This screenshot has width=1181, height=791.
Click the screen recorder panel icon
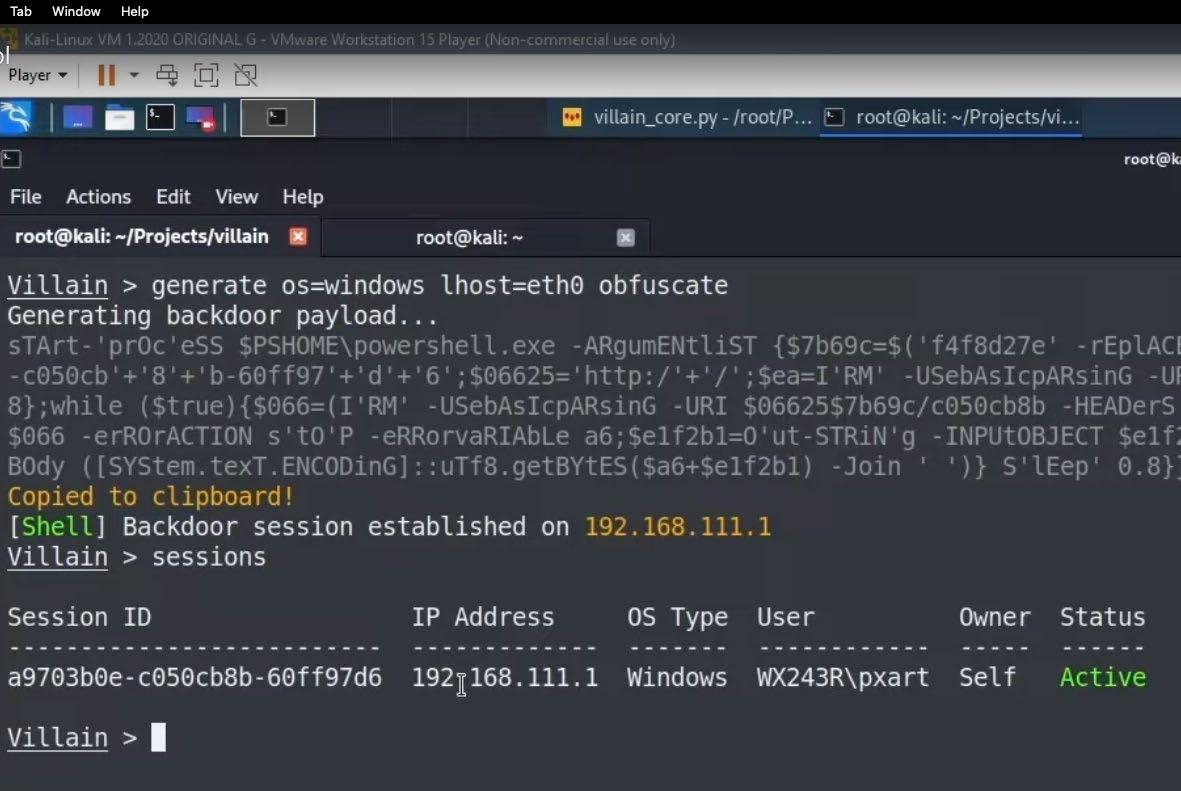[x=201, y=118]
